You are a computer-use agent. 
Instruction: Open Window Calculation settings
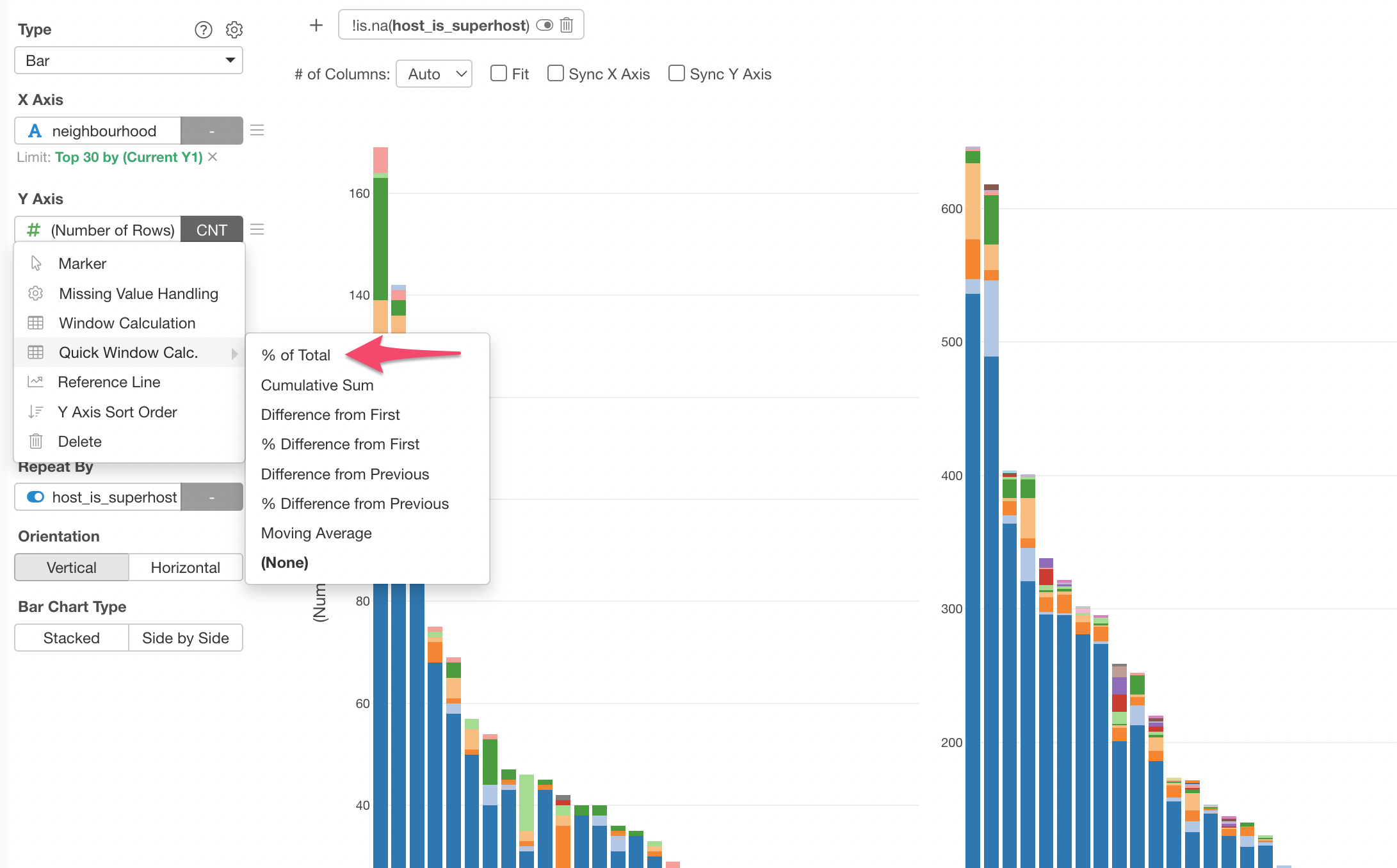pyautogui.click(x=126, y=323)
